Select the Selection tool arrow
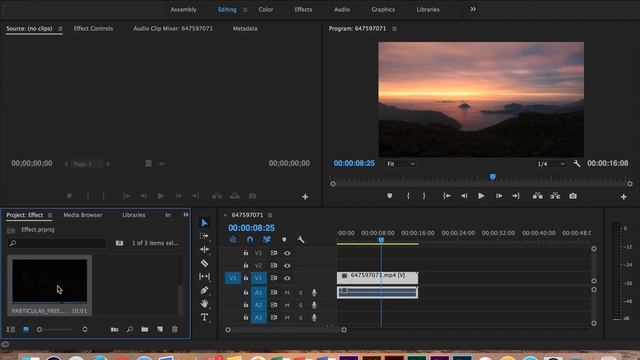The height and width of the screenshot is (360, 640). pyautogui.click(x=204, y=223)
